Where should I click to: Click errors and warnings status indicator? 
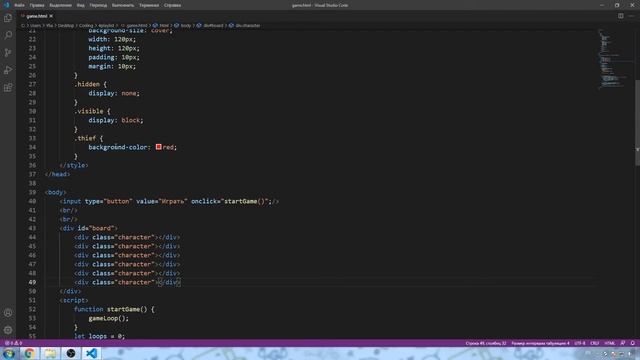point(13,343)
